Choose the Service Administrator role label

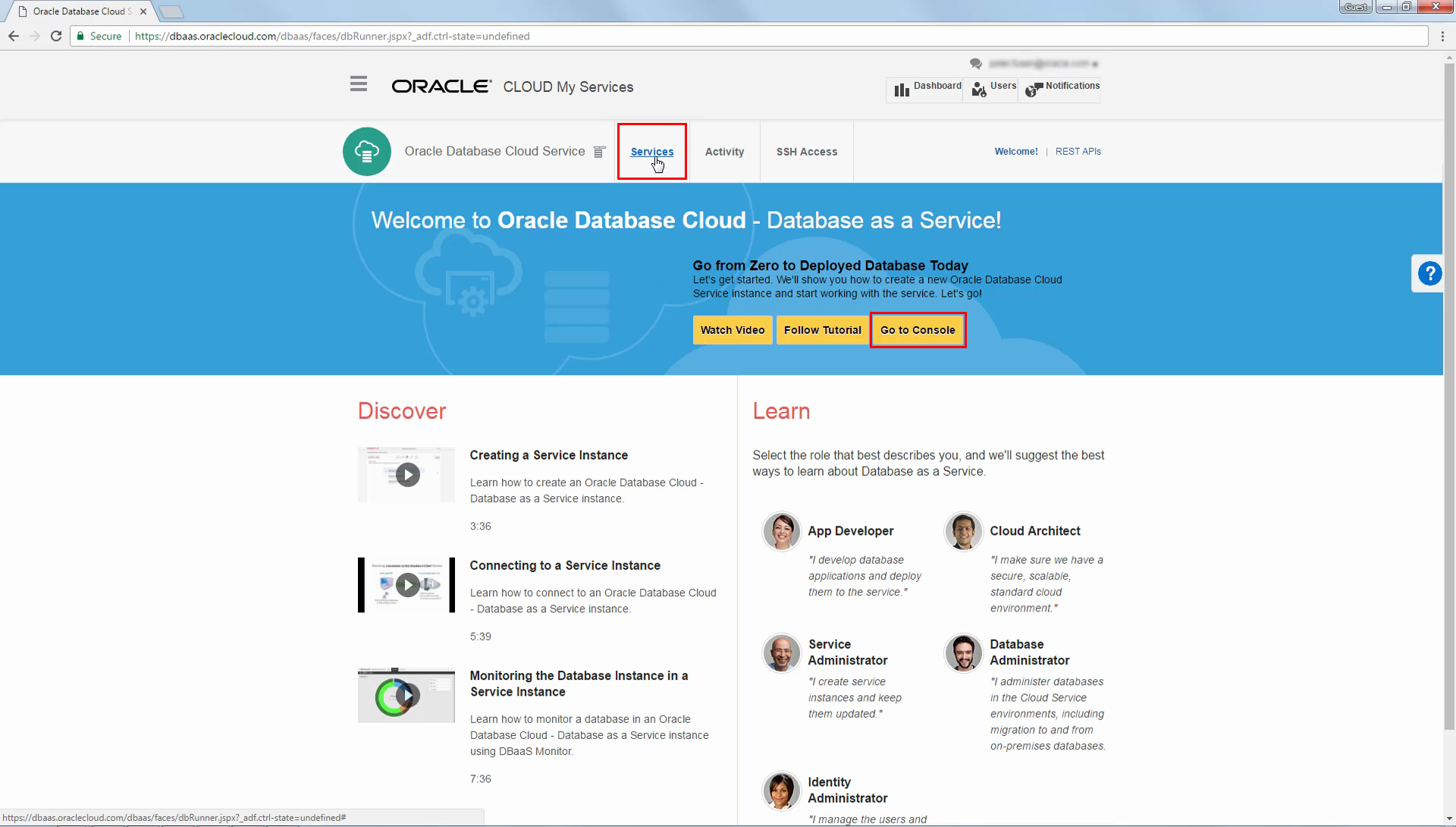(x=847, y=652)
